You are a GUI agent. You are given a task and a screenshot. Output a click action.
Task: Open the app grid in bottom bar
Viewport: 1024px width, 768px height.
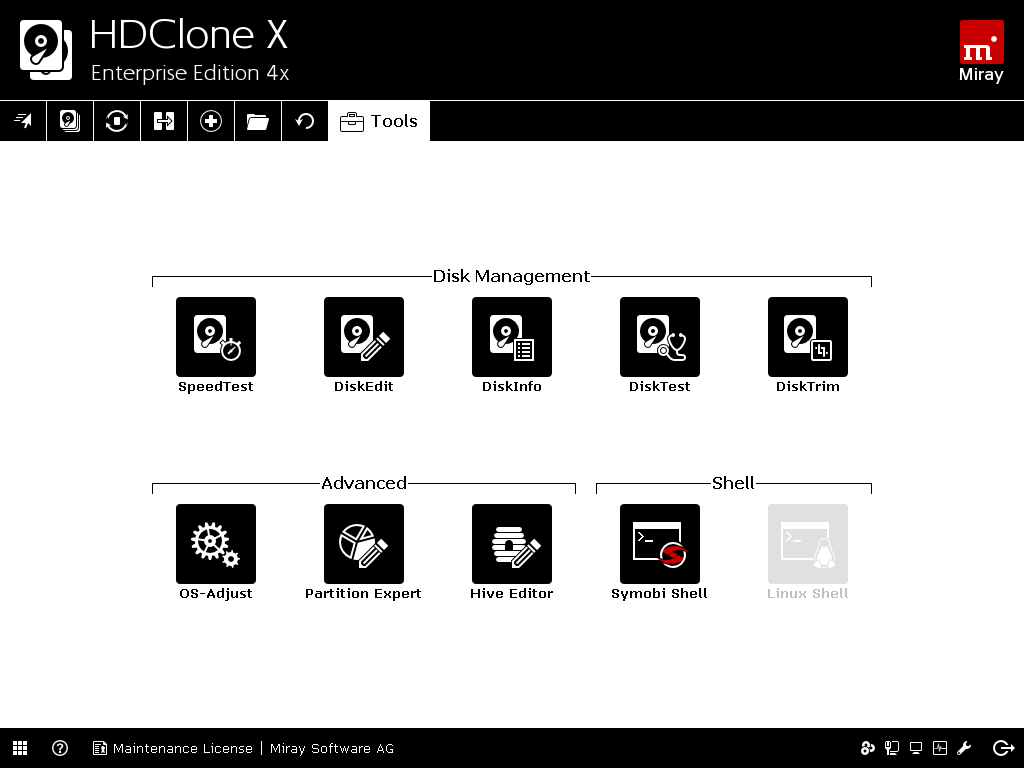point(20,748)
